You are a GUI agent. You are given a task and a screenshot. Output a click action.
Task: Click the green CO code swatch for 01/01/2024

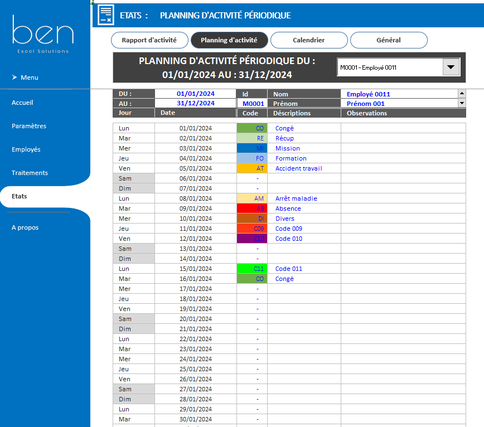[252, 128]
